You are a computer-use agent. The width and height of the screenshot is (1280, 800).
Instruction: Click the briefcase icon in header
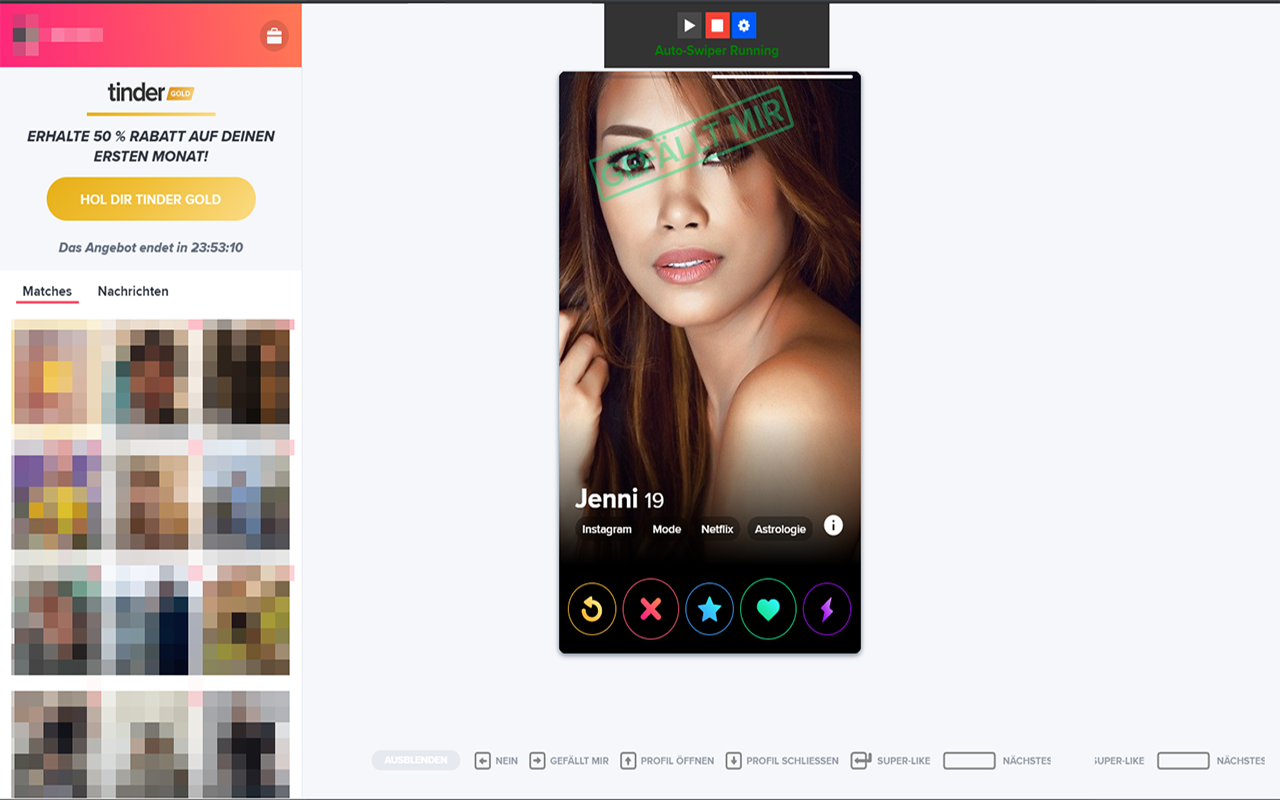pyautogui.click(x=273, y=36)
